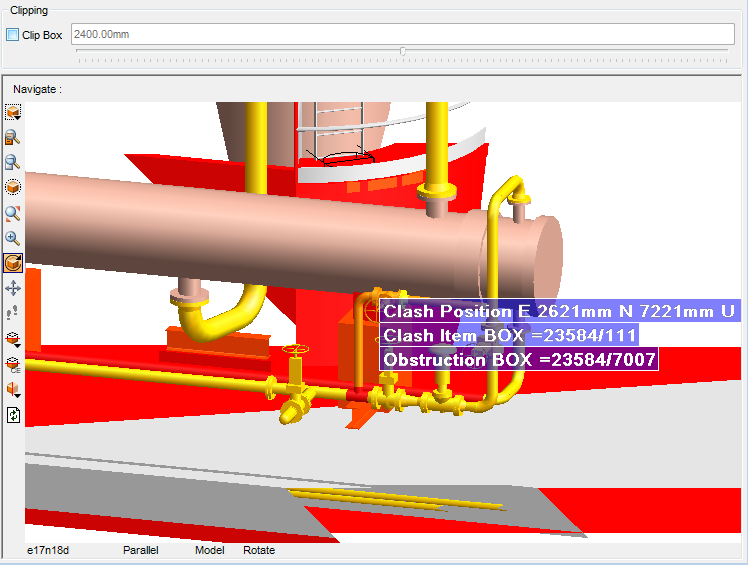
Task: Select the zoom in plus magnifier tool
Action: (x=13, y=238)
